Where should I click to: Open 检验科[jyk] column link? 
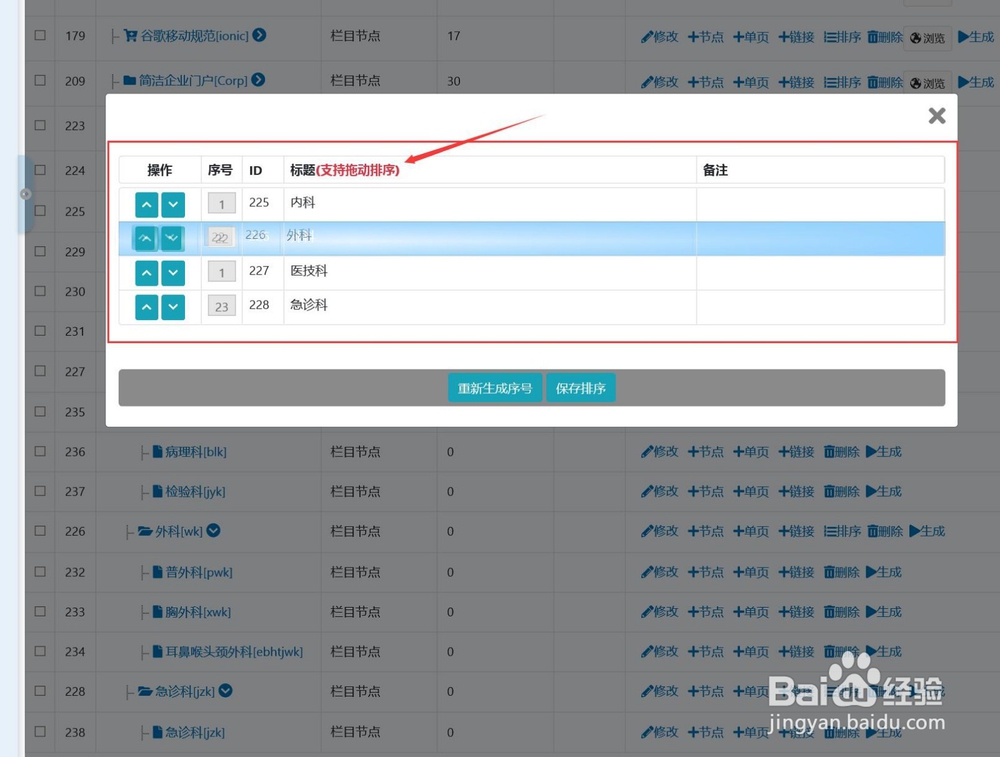(x=195, y=492)
